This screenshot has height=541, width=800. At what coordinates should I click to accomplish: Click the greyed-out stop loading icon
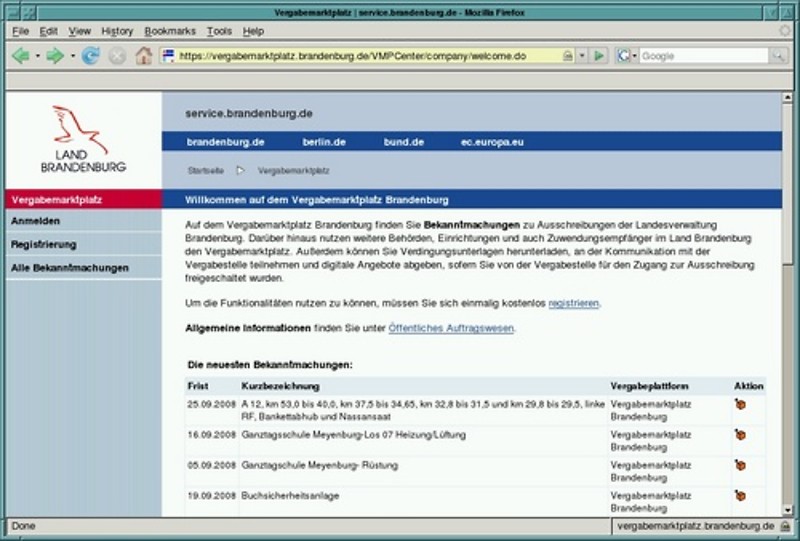[x=117, y=56]
